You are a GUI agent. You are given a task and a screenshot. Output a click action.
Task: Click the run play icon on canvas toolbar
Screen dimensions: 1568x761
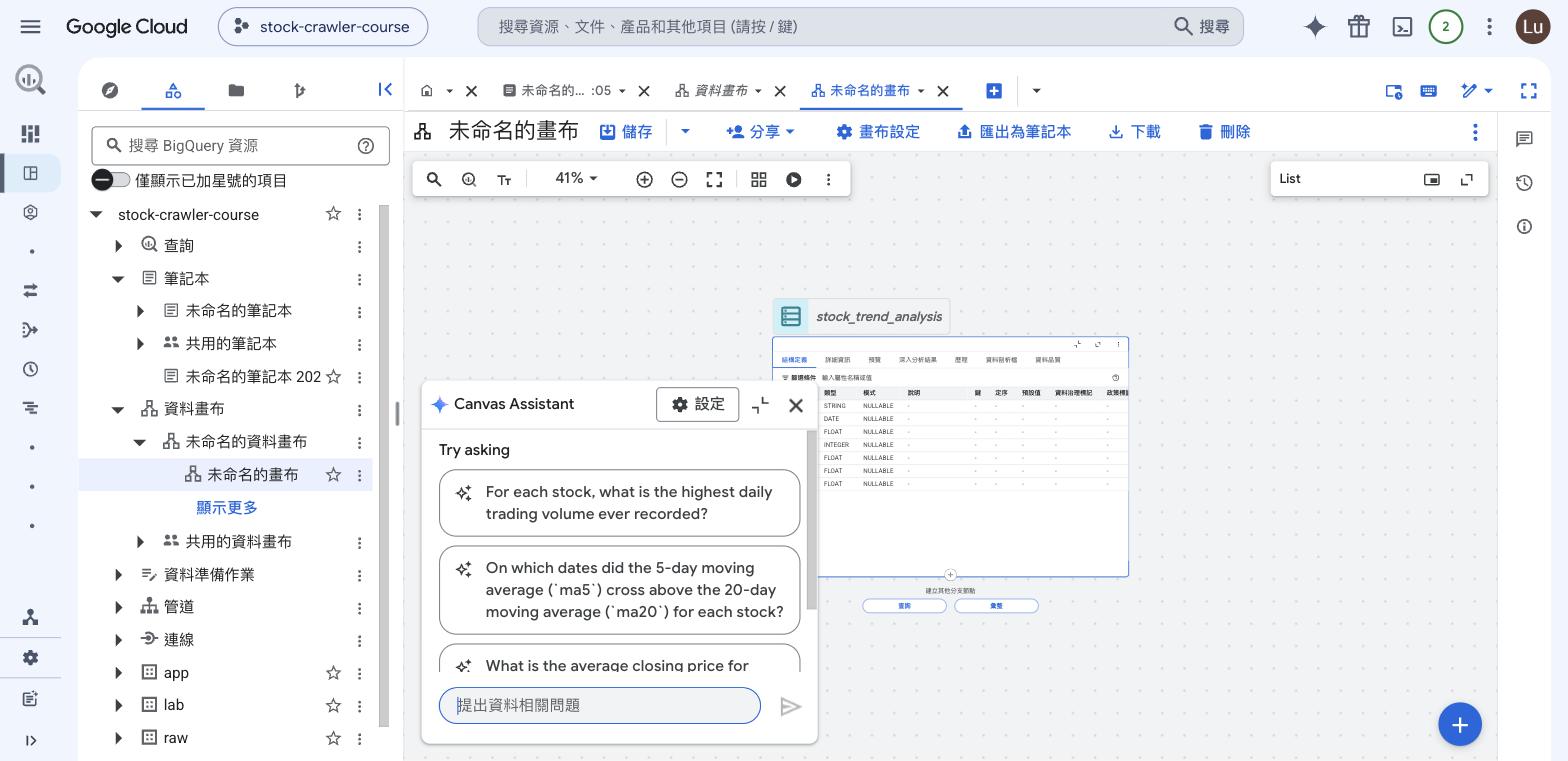coord(793,179)
